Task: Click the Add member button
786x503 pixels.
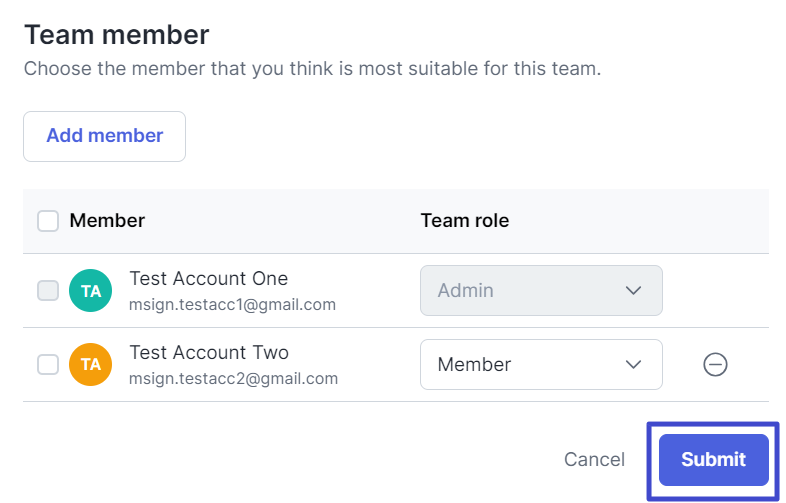Action: tap(104, 136)
